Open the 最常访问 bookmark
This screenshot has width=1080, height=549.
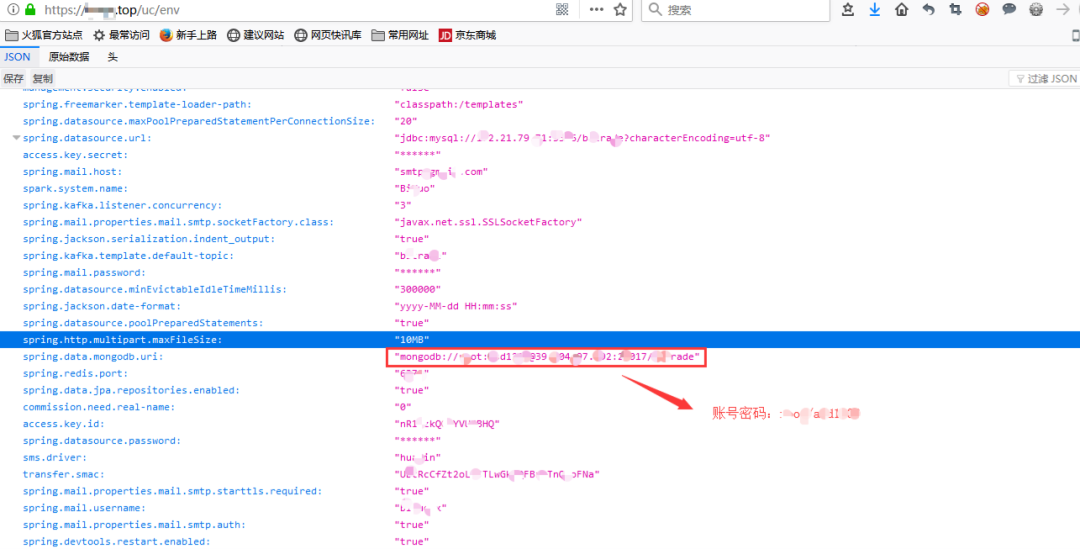121,35
